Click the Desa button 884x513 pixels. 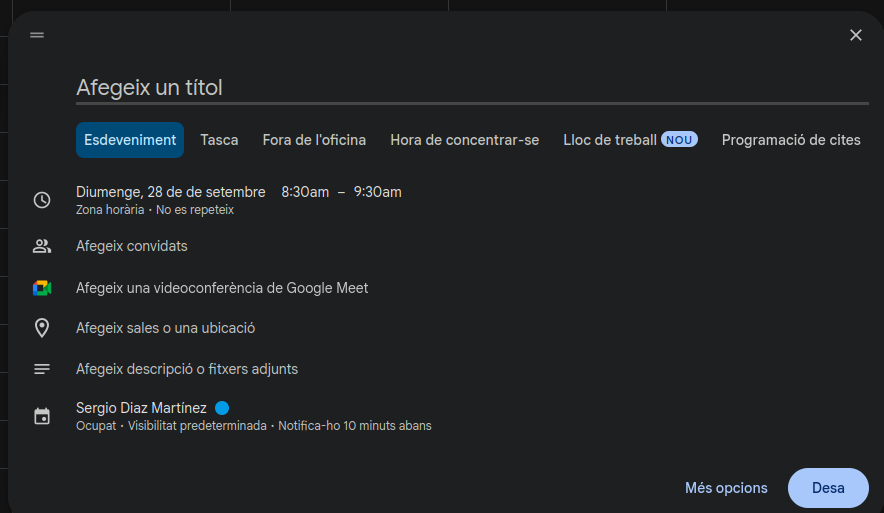coord(828,488)
